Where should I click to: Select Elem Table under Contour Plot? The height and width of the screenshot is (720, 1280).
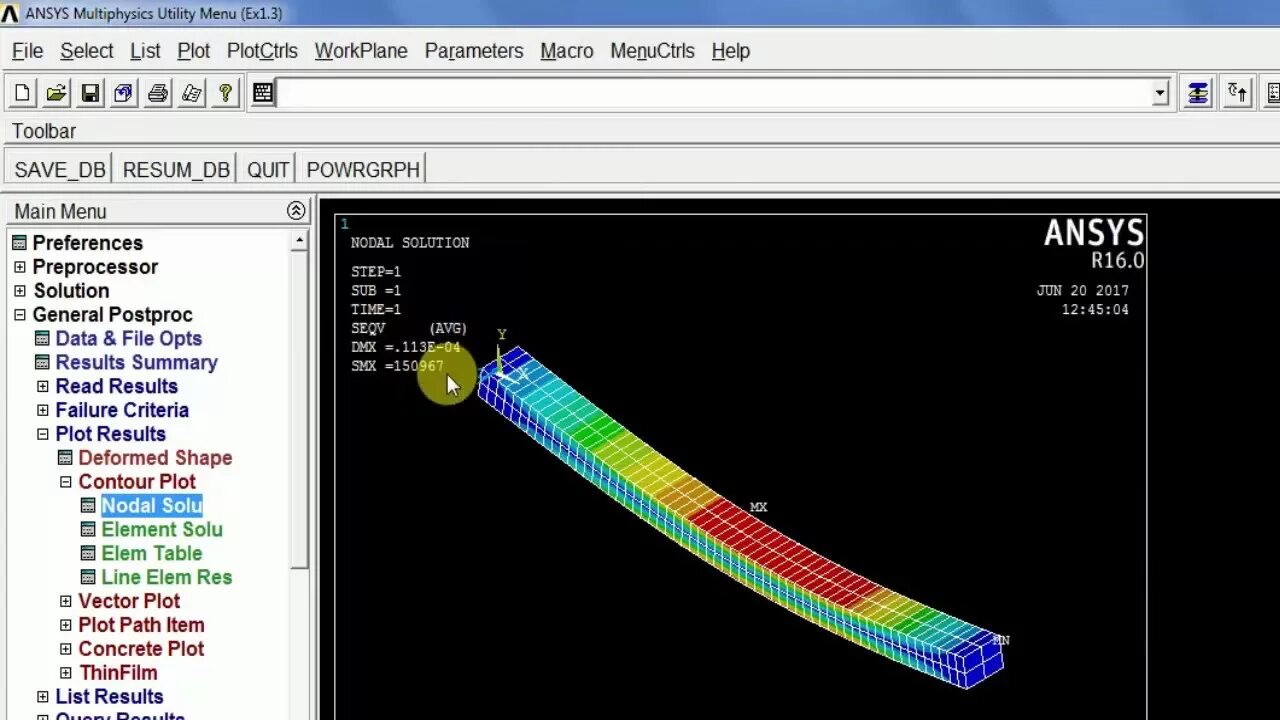point(152,554)
